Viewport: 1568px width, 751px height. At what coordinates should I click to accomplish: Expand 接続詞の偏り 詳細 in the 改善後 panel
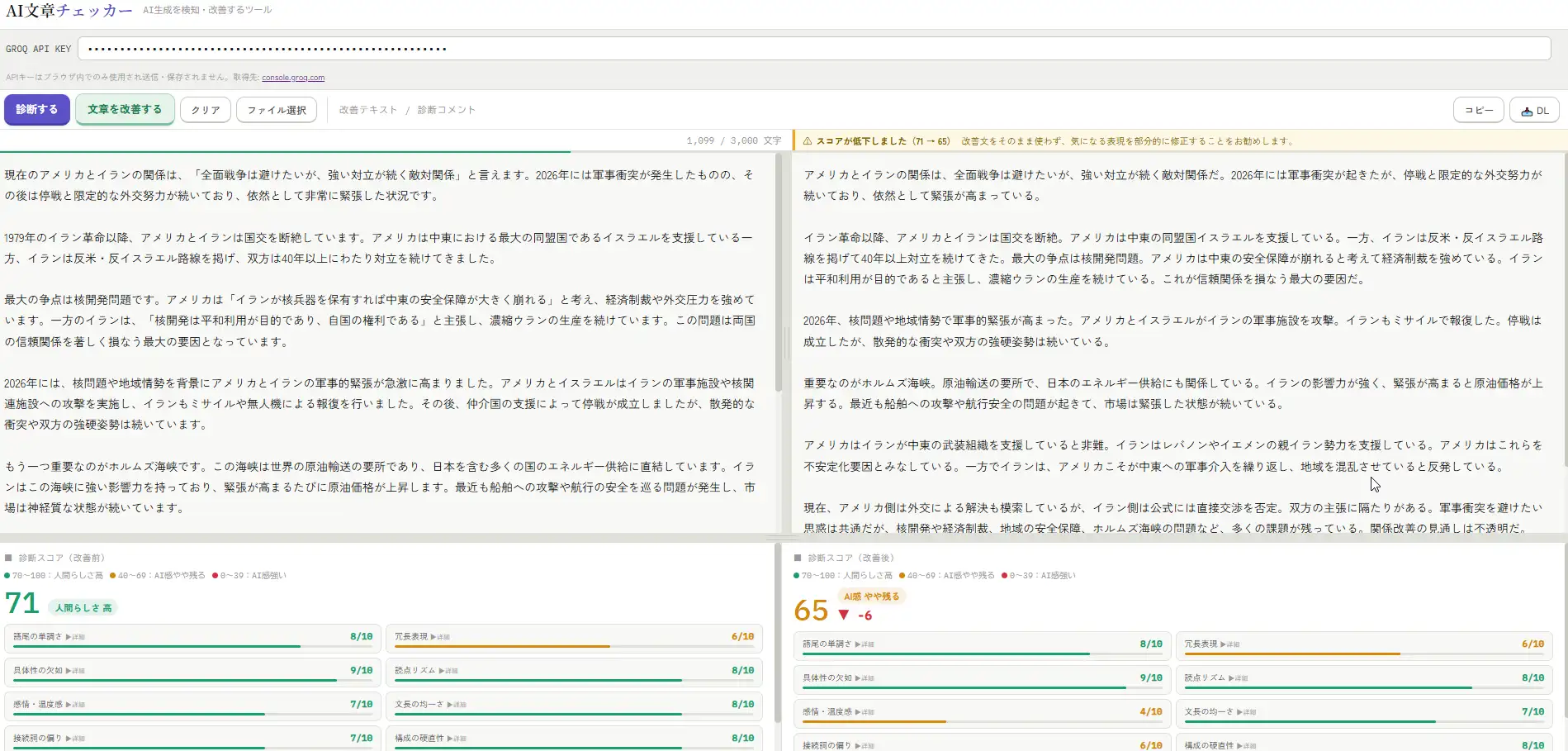[x=865, y=746]
